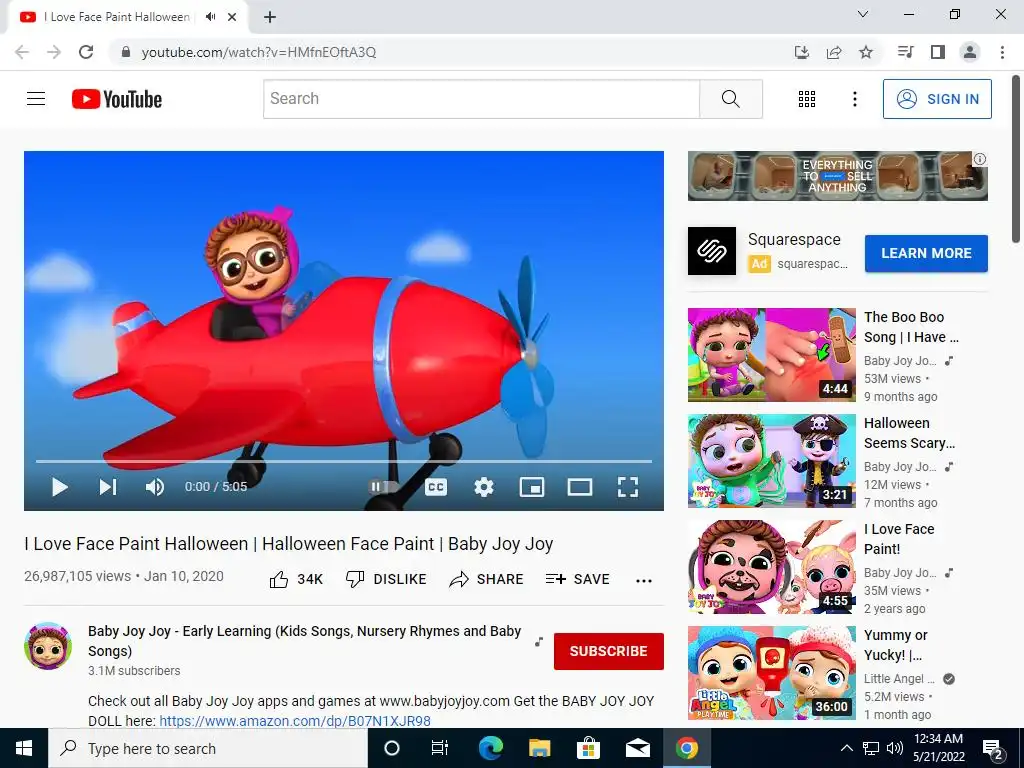Open a new browser tab
1024x768 pixels.
point(270,17)
